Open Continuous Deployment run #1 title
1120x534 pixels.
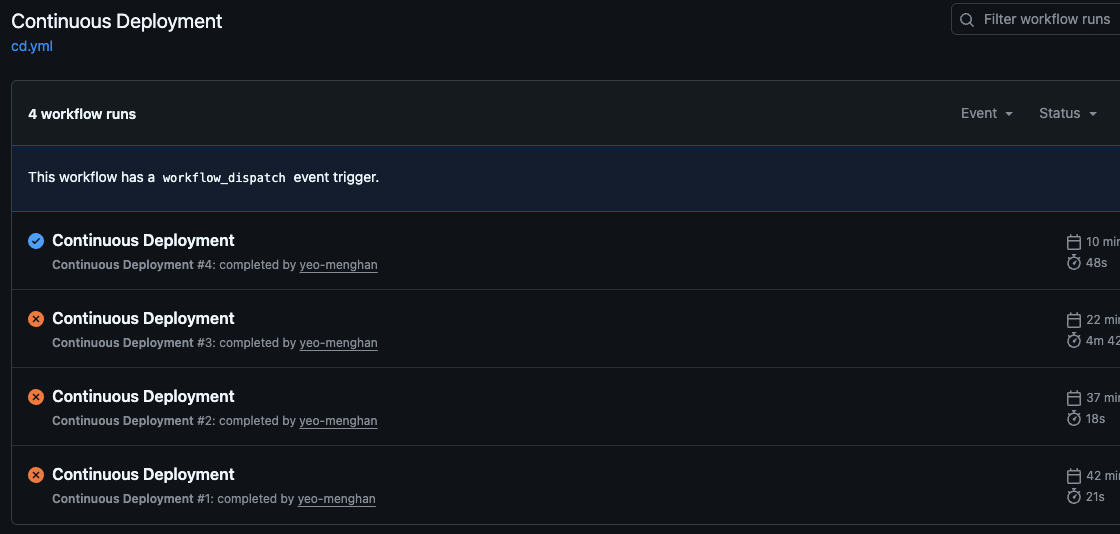(x=143, y=474)
